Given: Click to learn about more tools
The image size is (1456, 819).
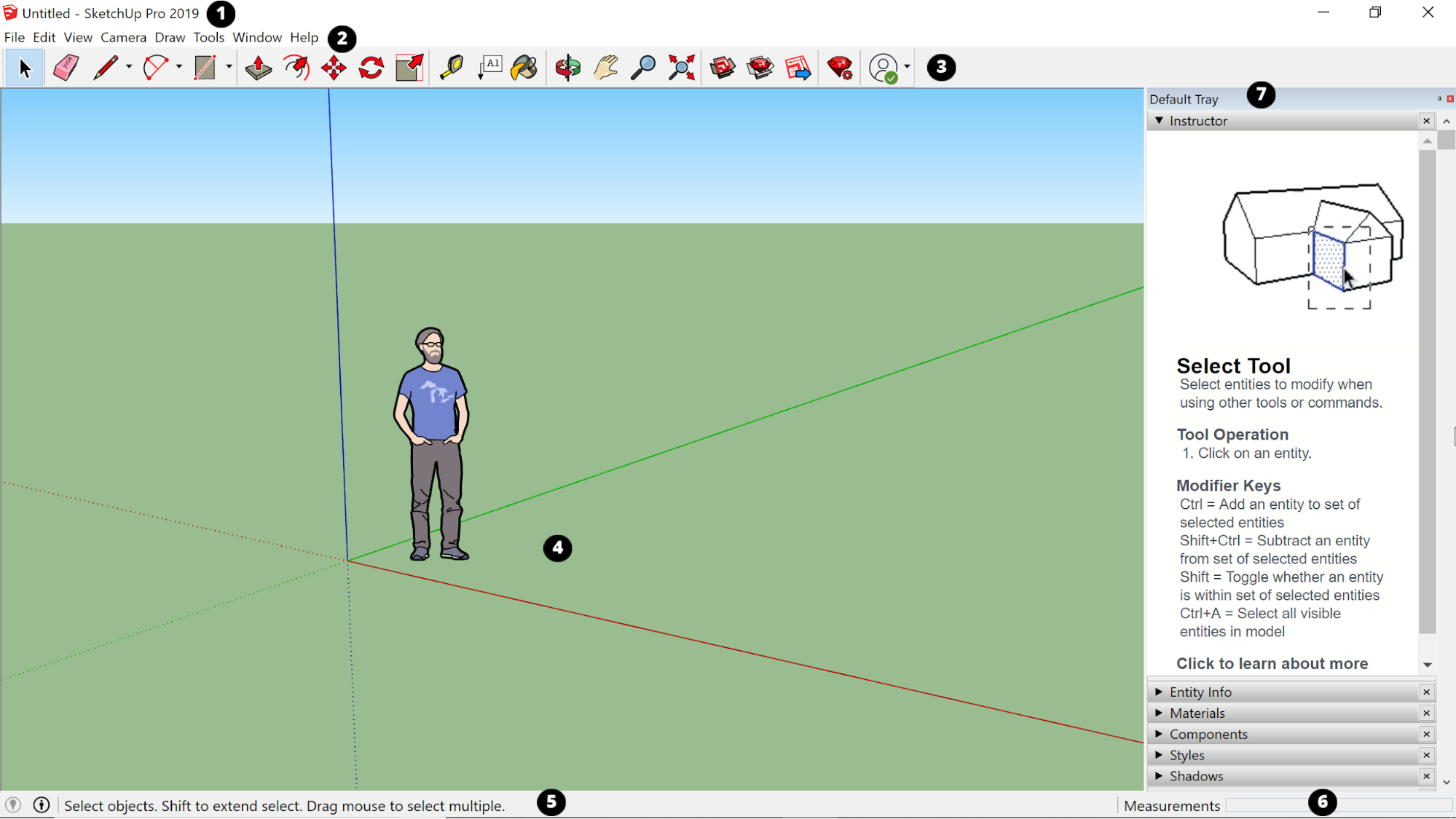Looking at the screenshot, I should pos(1271,663).
